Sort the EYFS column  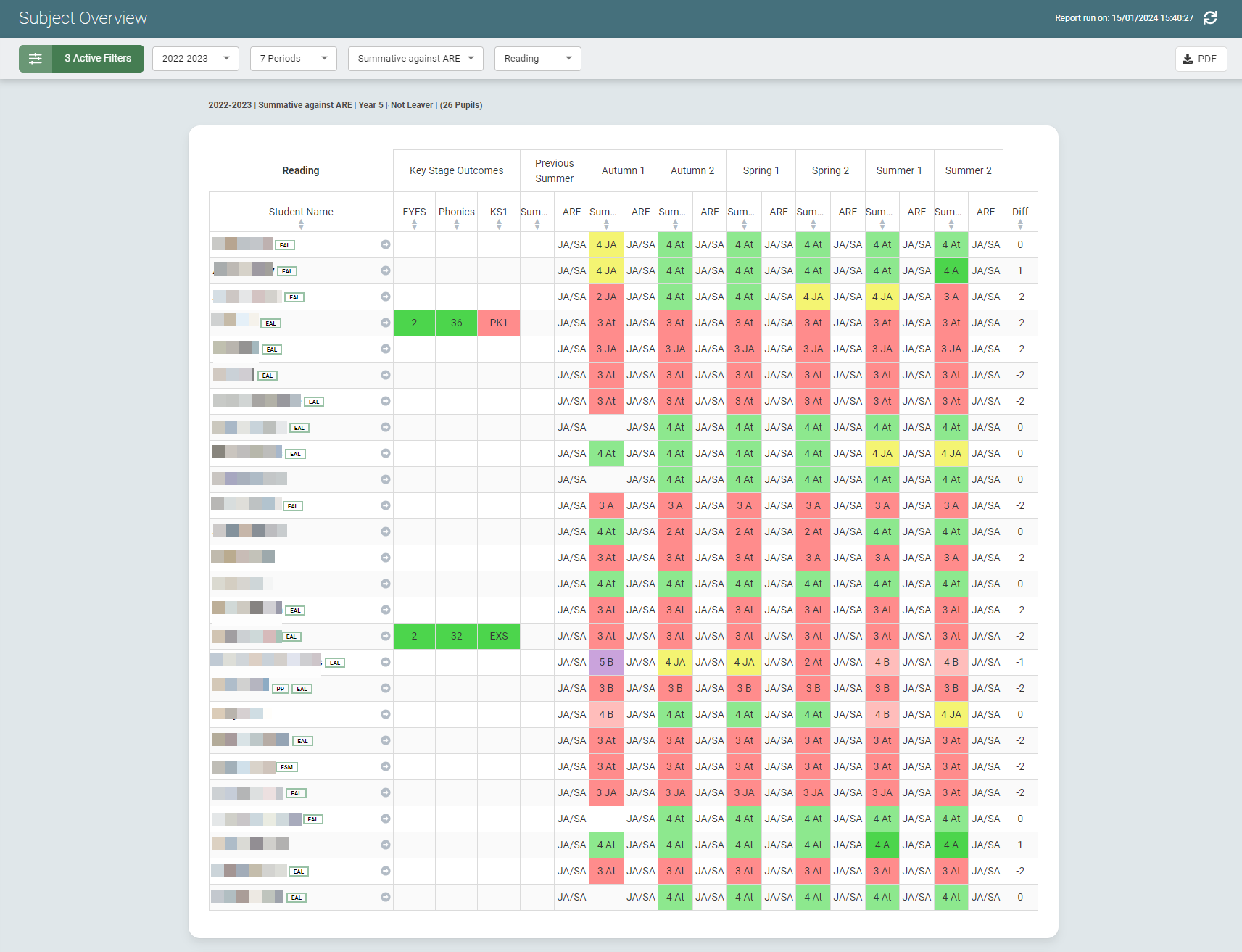[x=414, y=225]
